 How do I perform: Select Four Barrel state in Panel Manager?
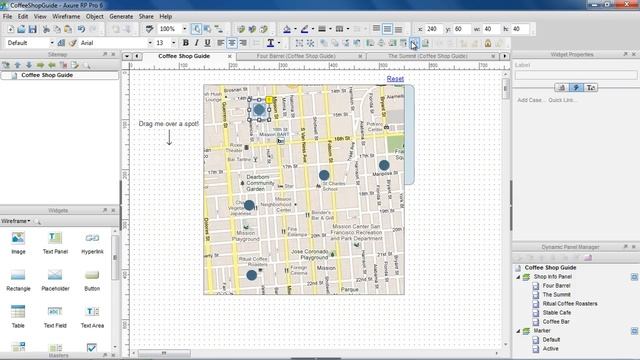(556, 286)
